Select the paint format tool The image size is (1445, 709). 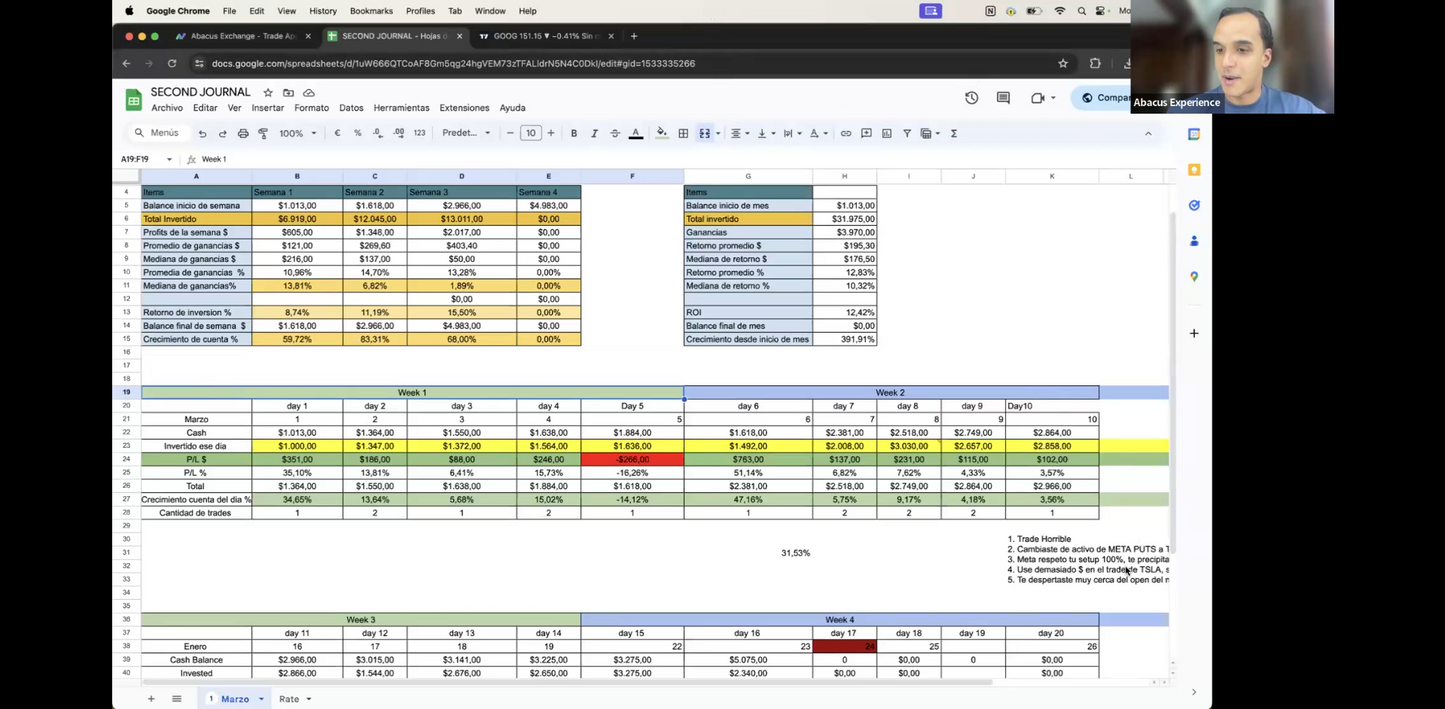263,133
